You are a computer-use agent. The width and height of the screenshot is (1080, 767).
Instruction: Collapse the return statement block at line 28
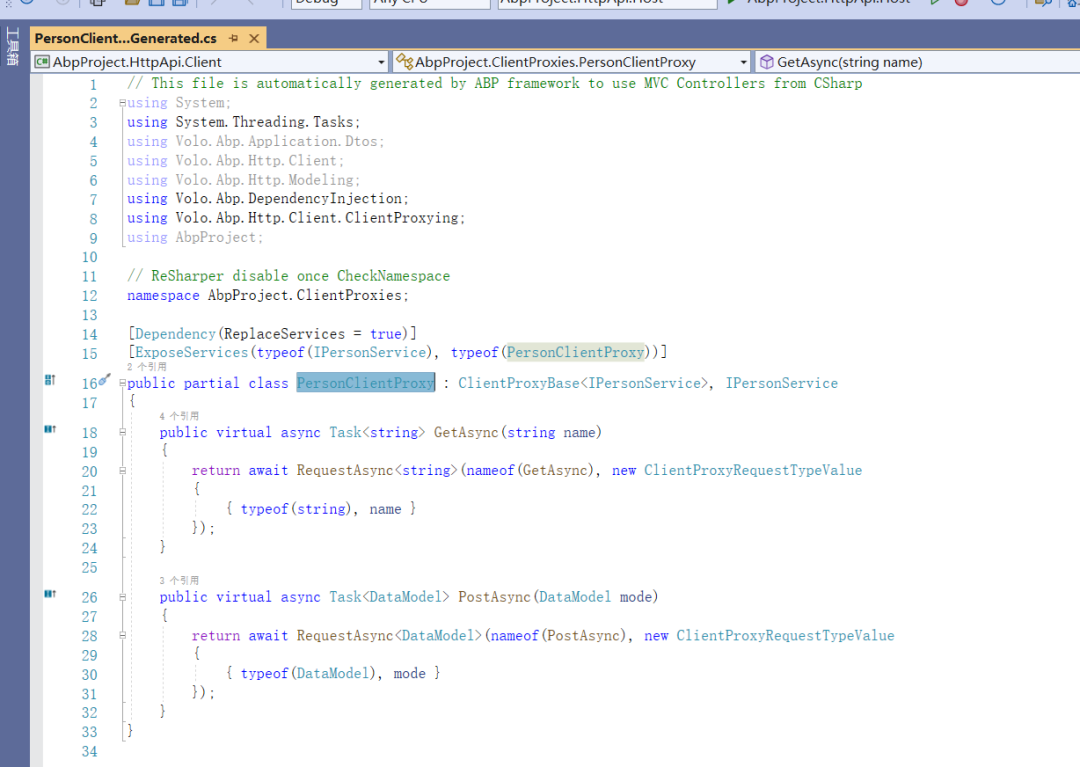123,635
